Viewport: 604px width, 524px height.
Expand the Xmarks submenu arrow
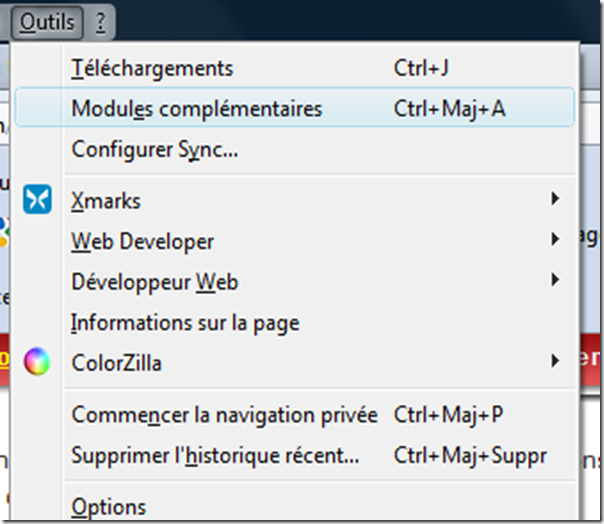[554, 200]
